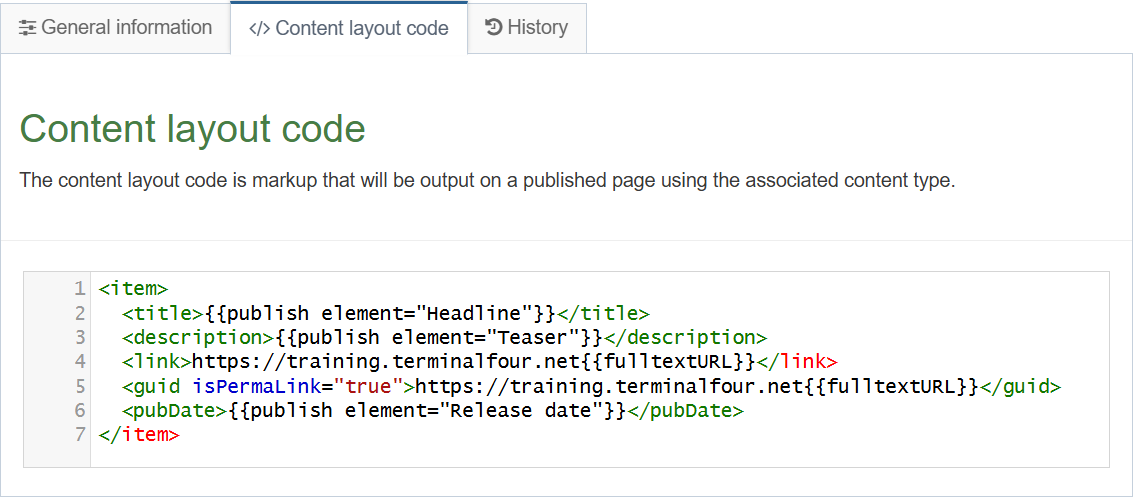The image size is (1133, 497).
Task: Click the "true" attribute value in guid line
Action: tap(368, 386)
